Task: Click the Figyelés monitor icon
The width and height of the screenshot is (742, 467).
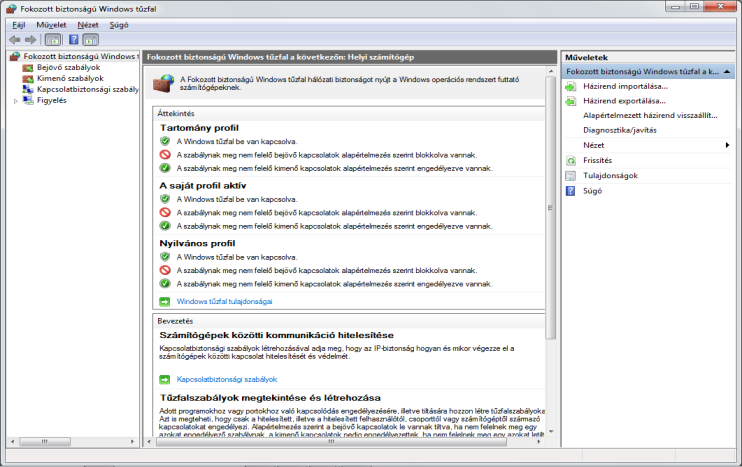Action: [28, 100]
